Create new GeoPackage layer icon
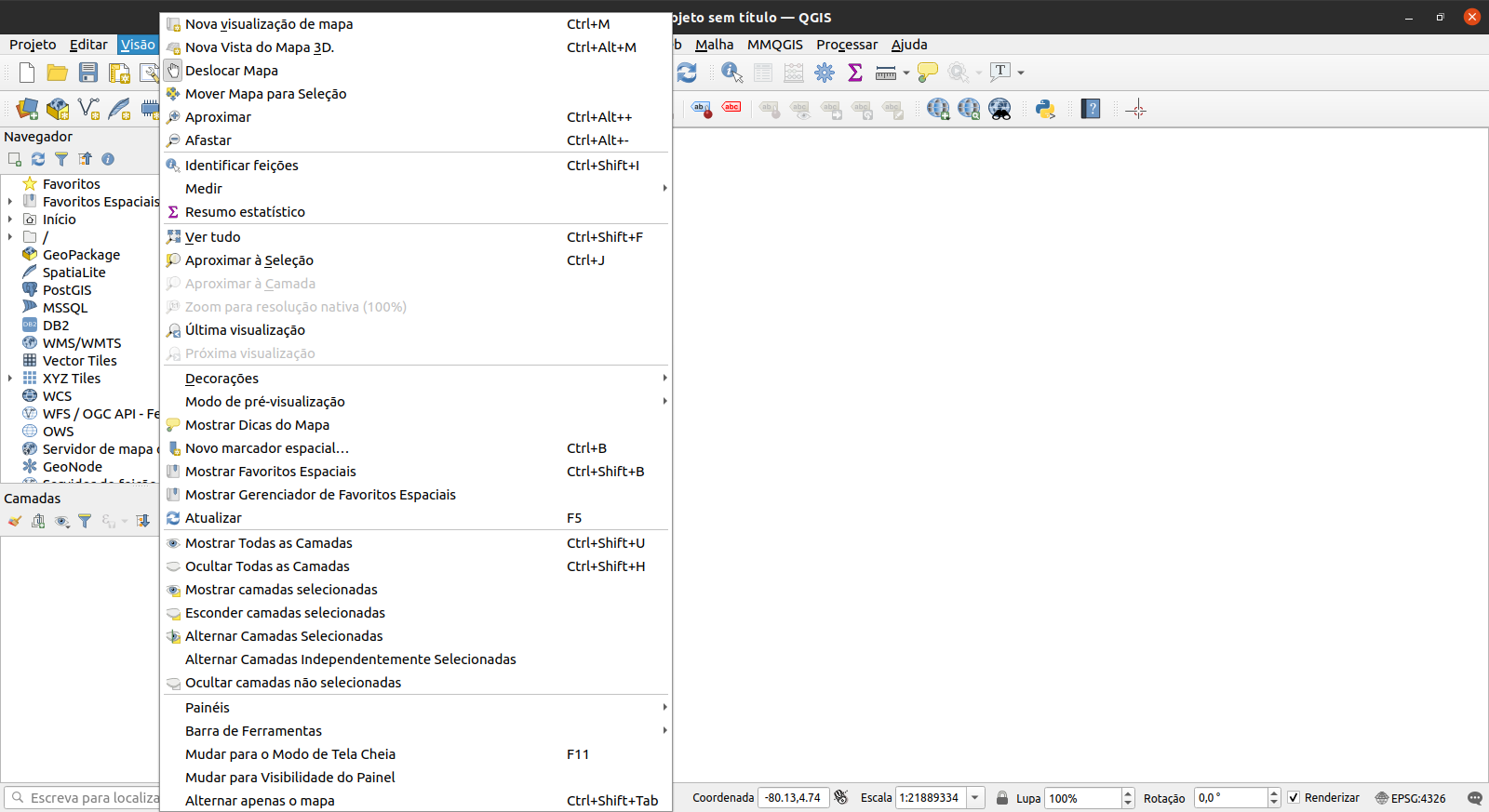The image size is (1489, 812). (x=58, y=109)
